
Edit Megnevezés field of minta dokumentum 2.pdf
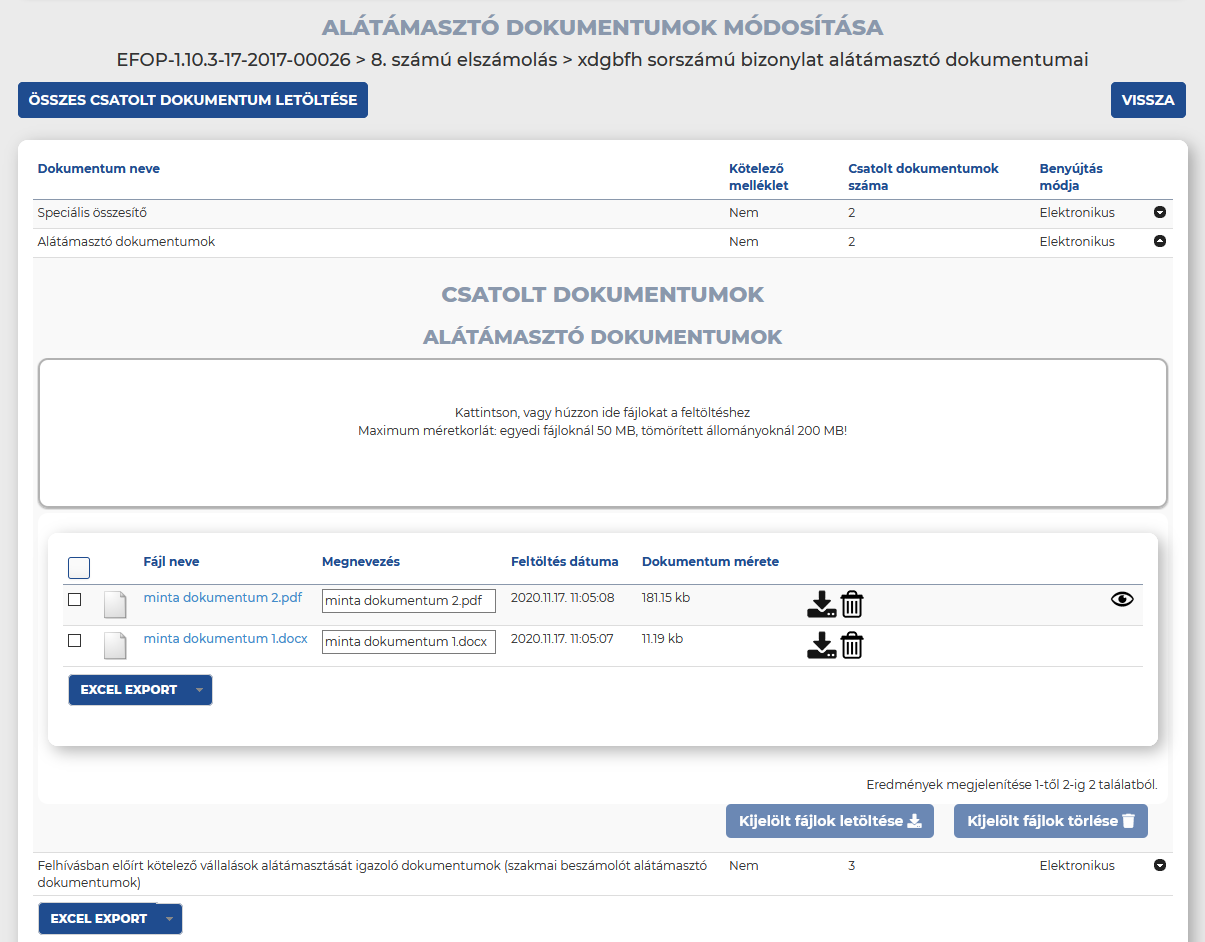409,601
